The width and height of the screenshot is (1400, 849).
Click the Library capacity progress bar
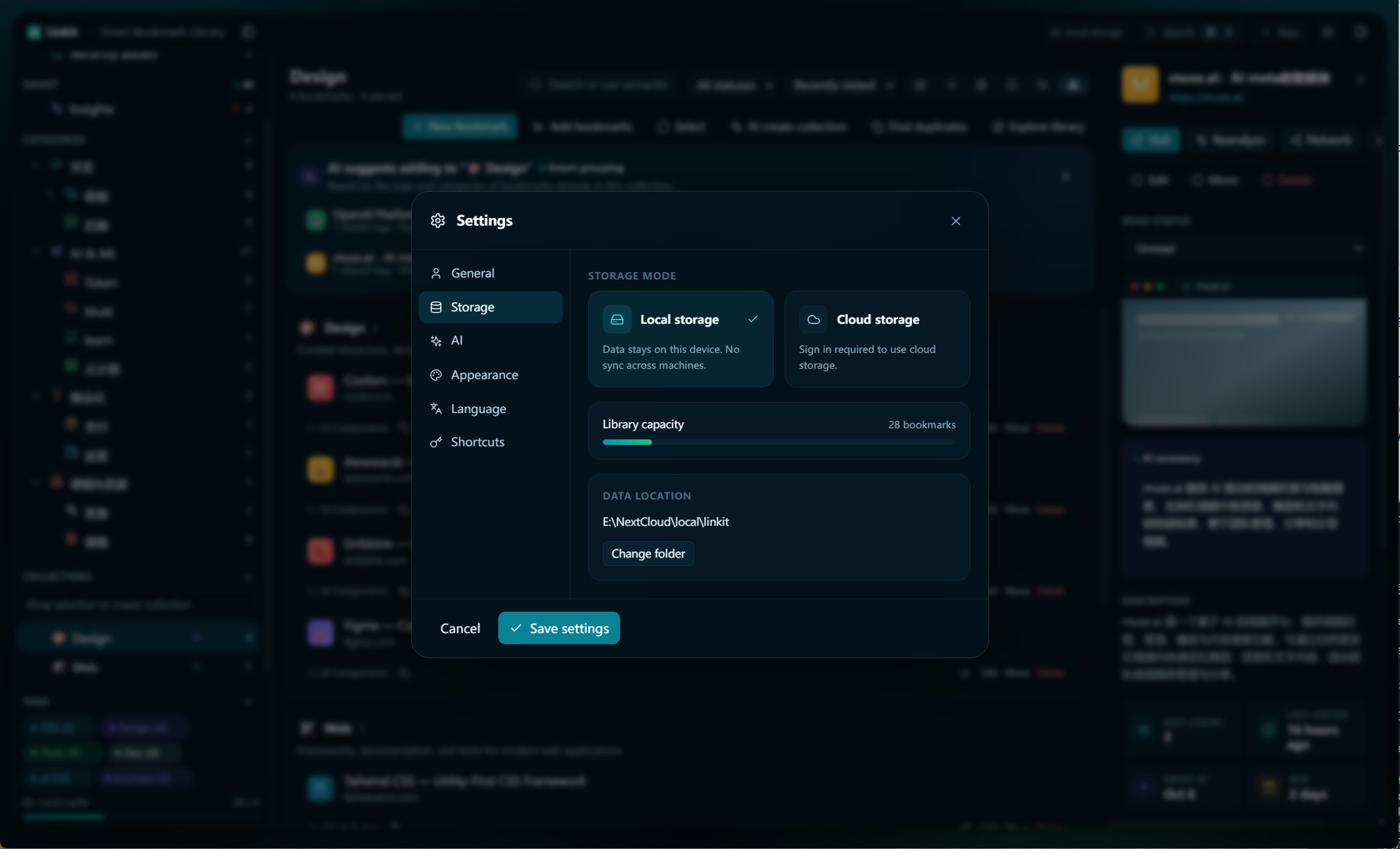779,442
